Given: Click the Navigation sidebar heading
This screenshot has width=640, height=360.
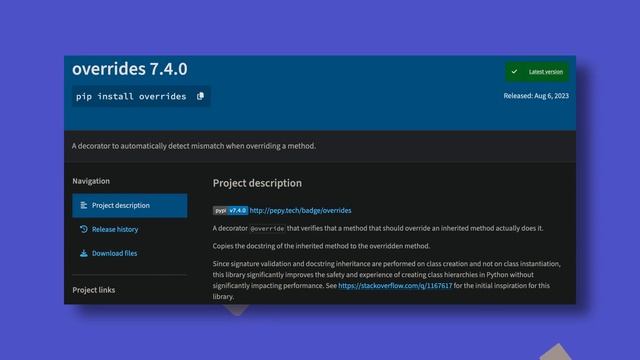Looking at the screenshot, I should (91, 181).
